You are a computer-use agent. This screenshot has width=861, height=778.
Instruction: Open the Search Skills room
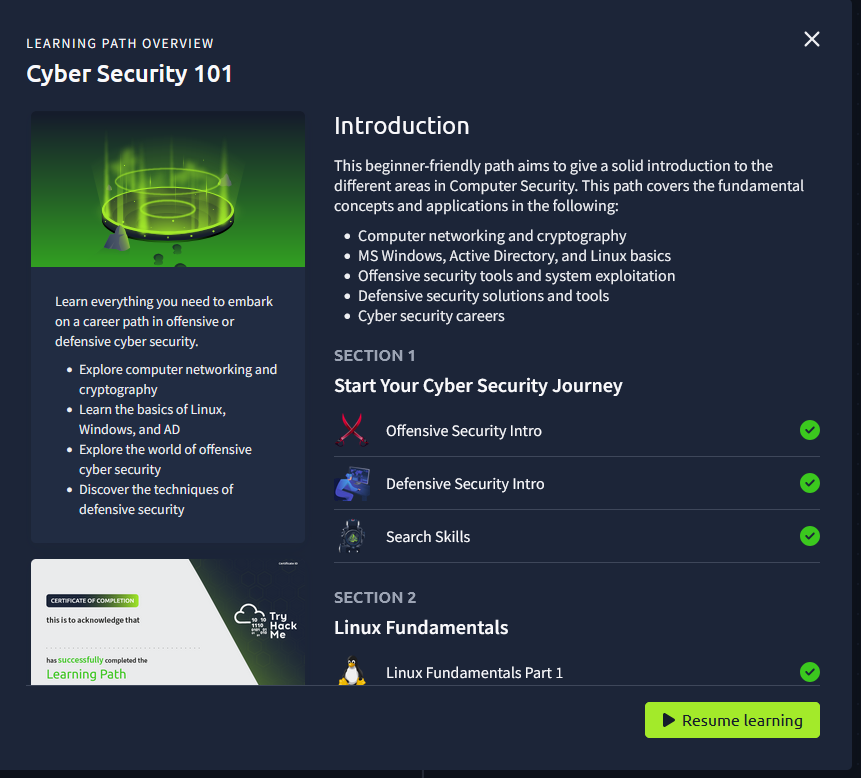428,537
